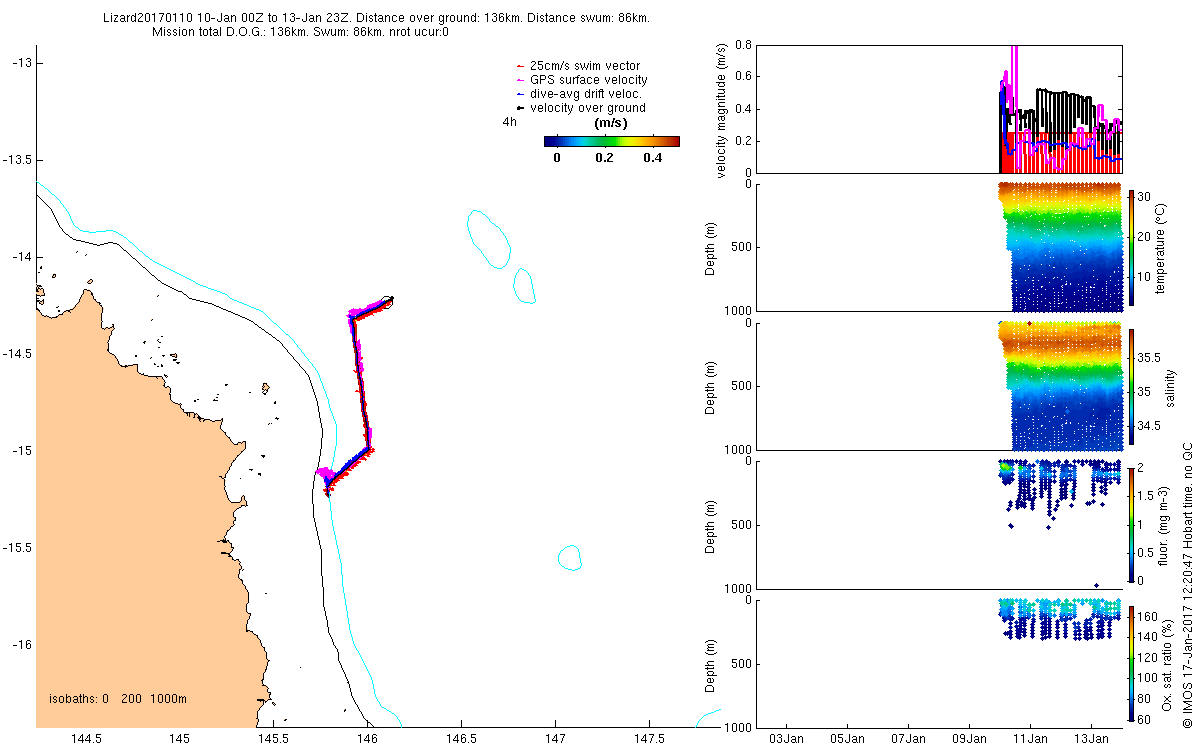The width and height of the screenshot is (1200, 750).
Task: Click the '05Jan' date tick
Action: tap(848, 739)
